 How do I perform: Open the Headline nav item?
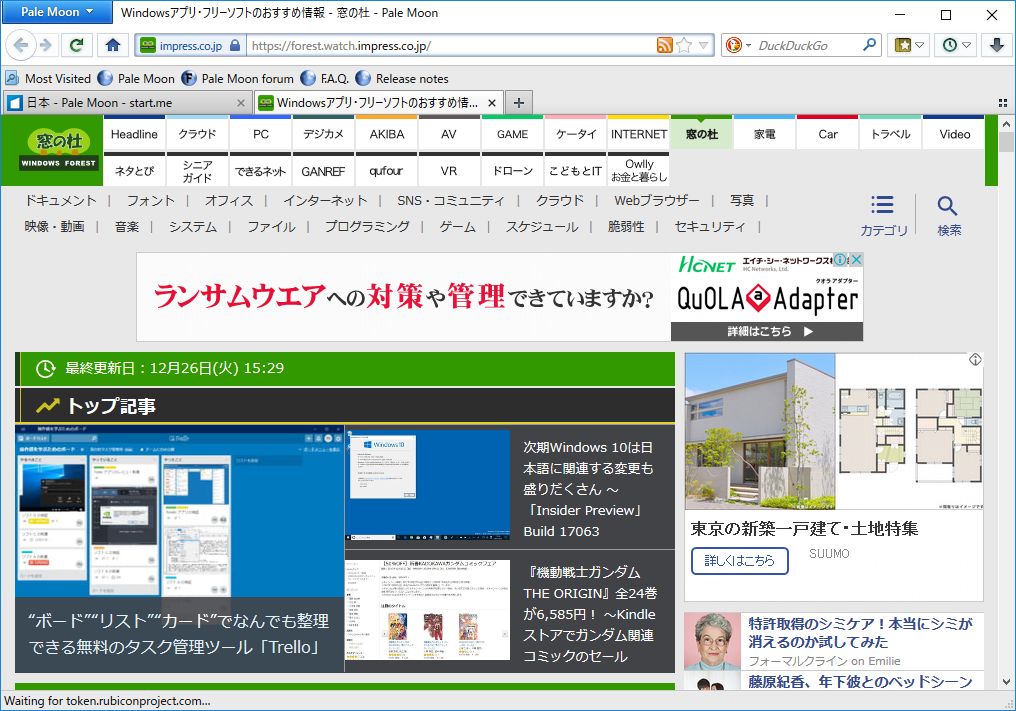(x=134, y=134)
